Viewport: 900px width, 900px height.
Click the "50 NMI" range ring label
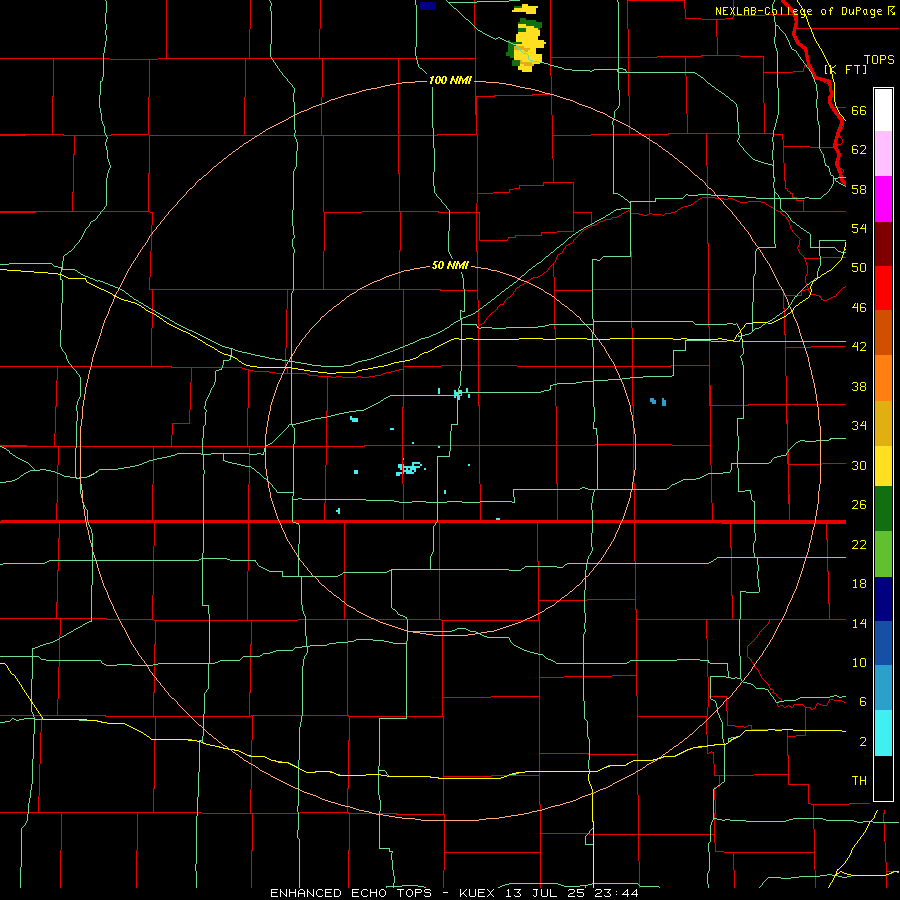tap(450, 265)
